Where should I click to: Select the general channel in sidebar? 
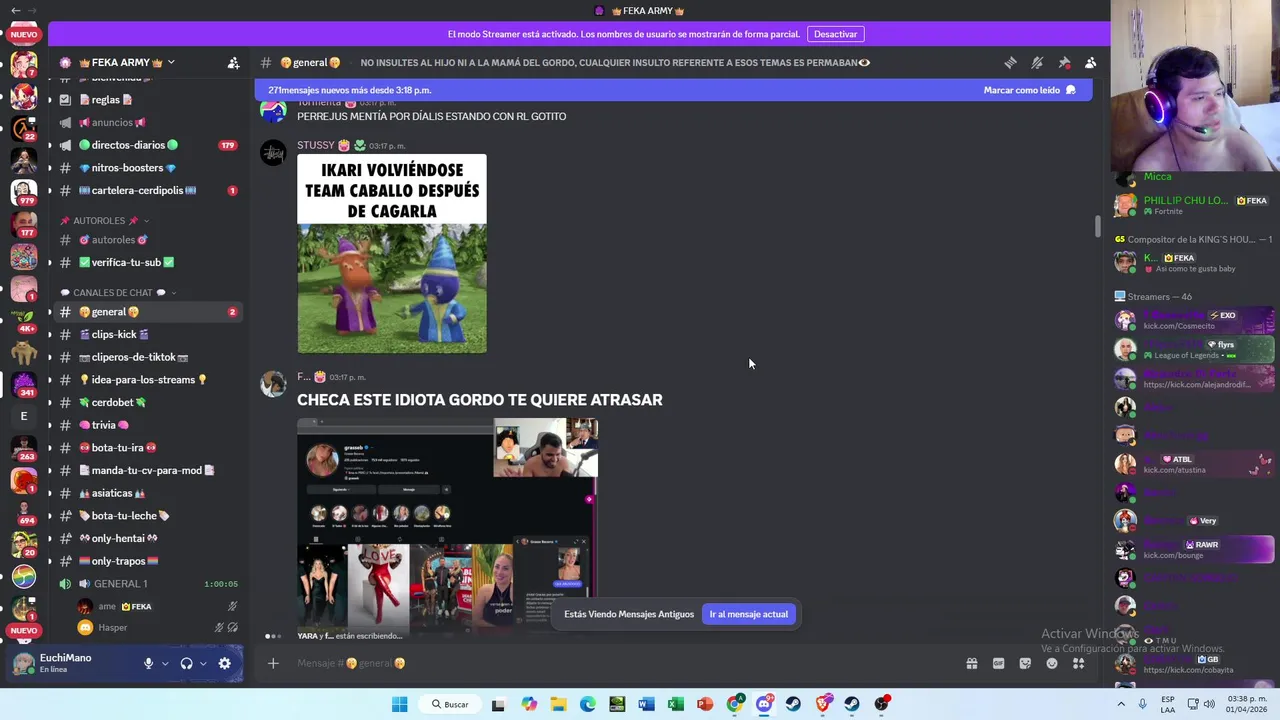(x=147, y=312)
